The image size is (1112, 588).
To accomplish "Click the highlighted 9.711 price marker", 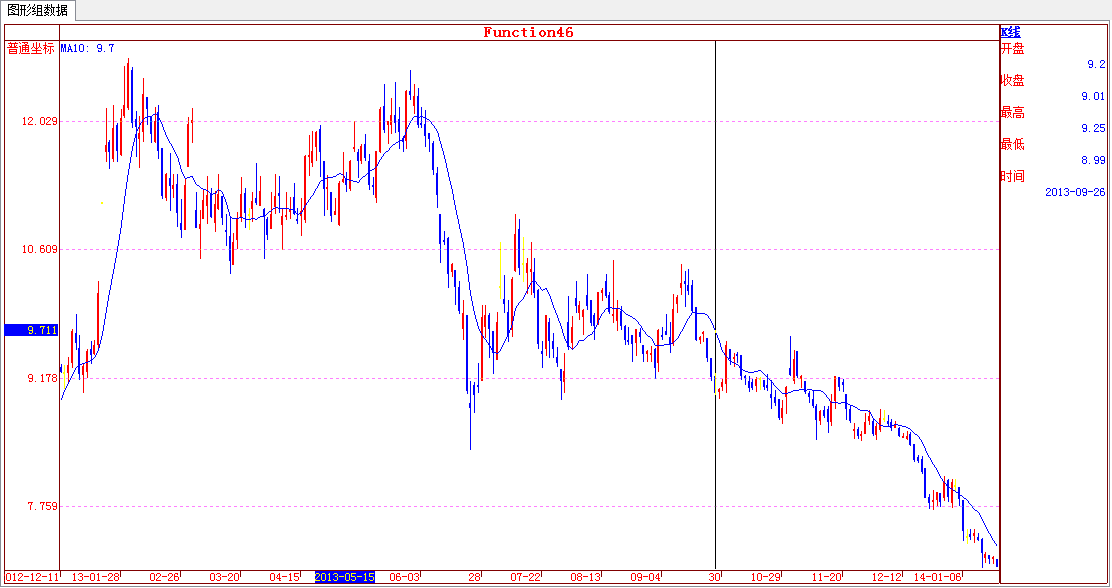I will [31, 330].
